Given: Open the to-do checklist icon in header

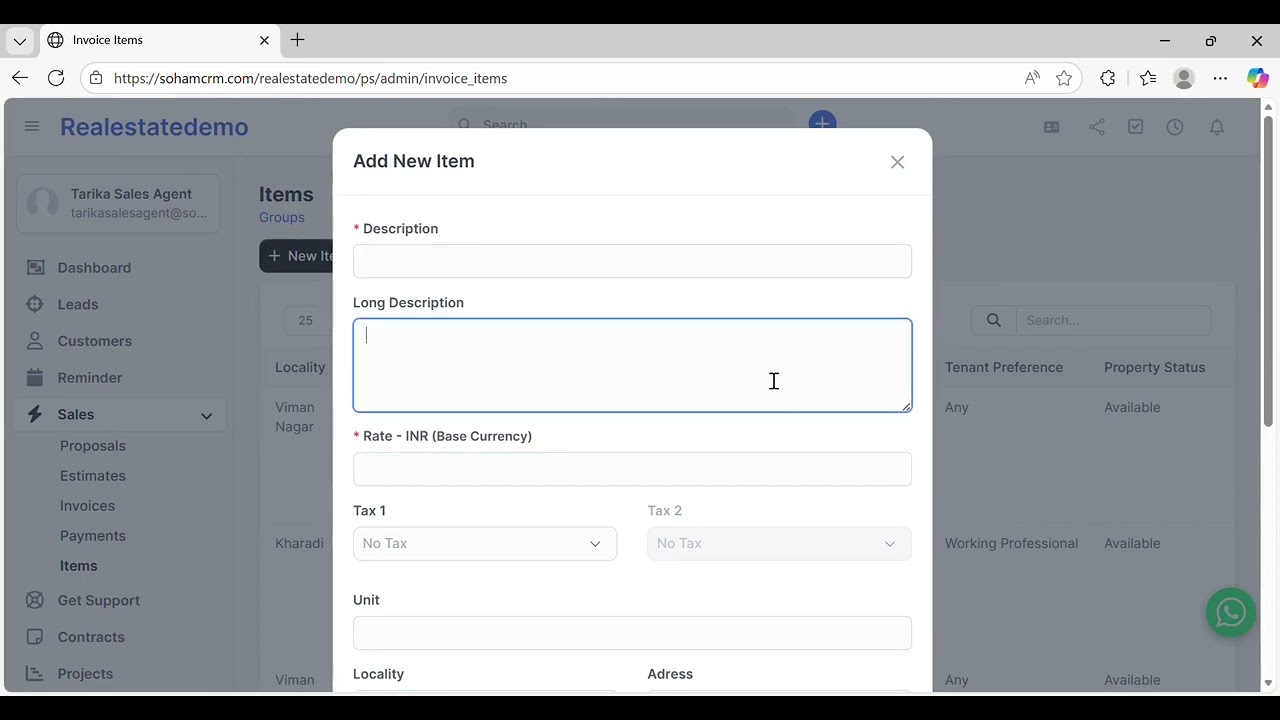Looking at the screenshot, I should pos(1135,127).
